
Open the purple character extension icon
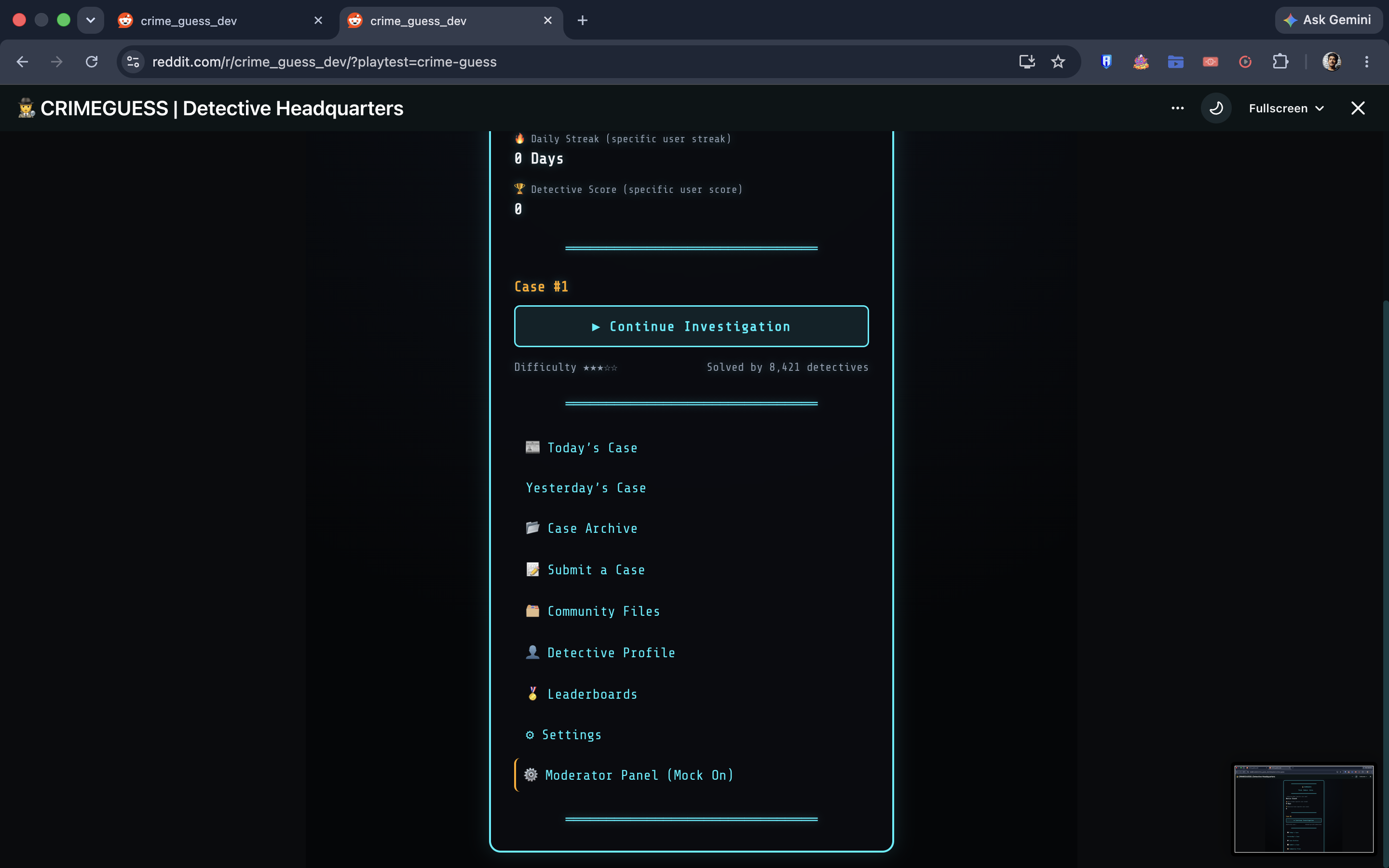[1141, 61]
